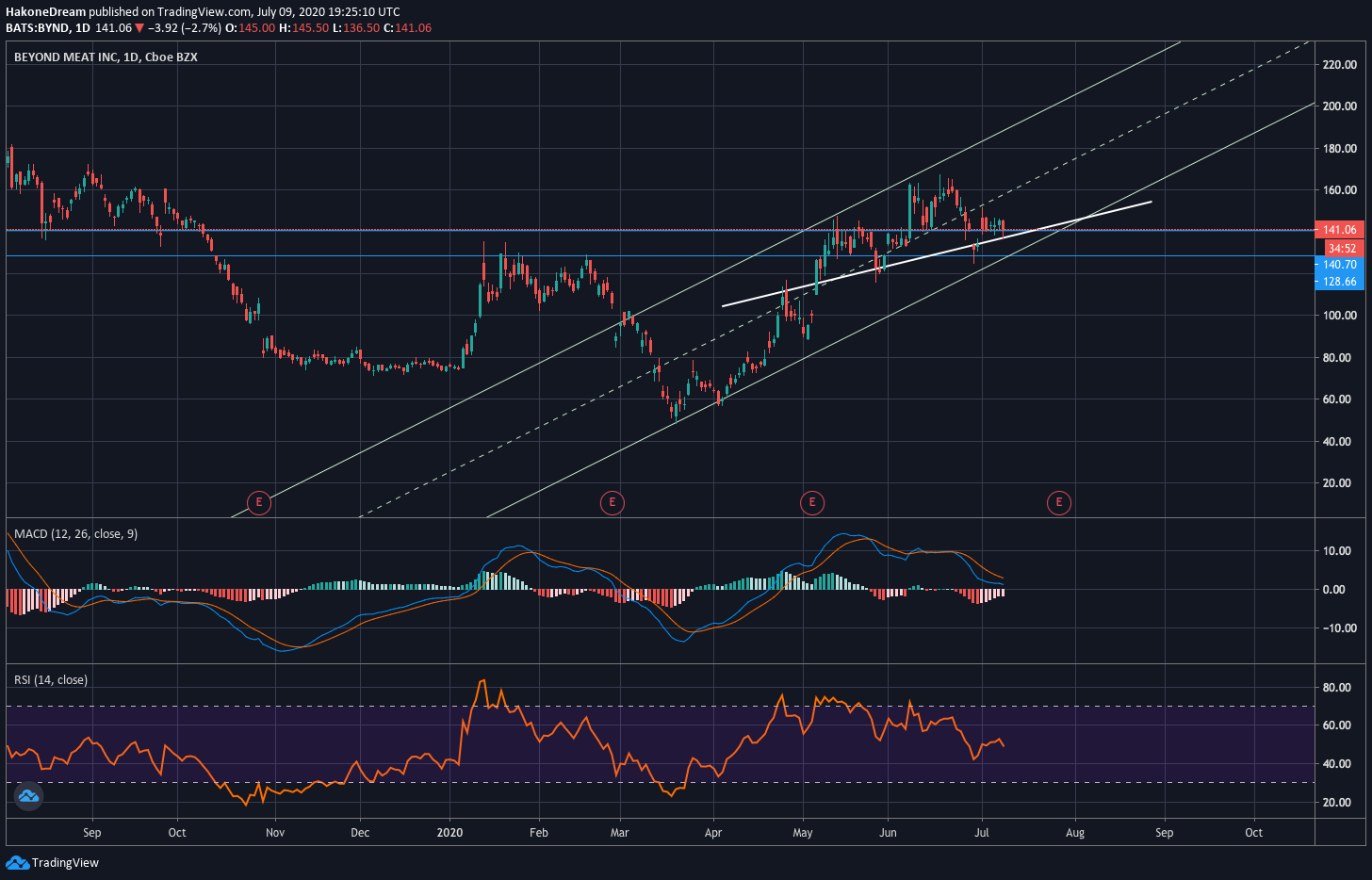The width and height of the screenshot is (1372, 880).
Task: Click the 40.00 RSI axis label
Action: click(1336, 764)
